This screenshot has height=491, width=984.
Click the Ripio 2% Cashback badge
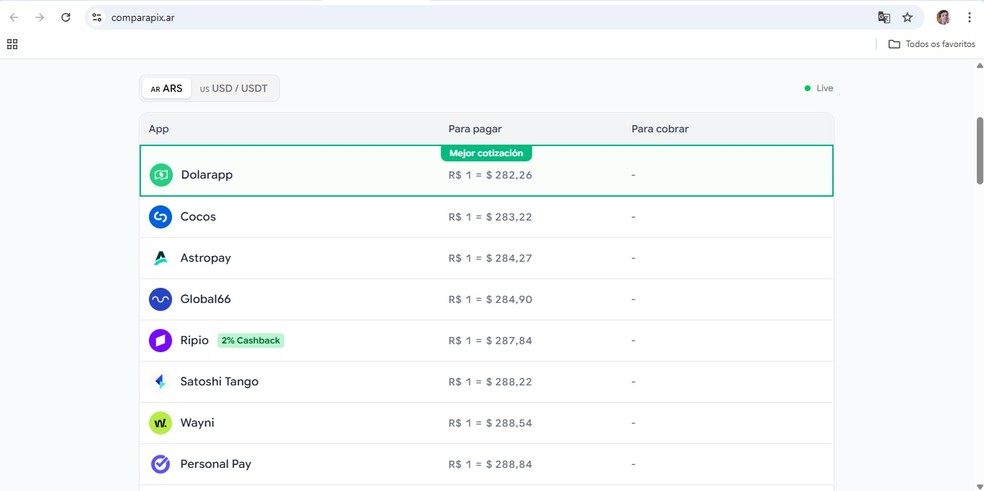click(x=251, y=341)
